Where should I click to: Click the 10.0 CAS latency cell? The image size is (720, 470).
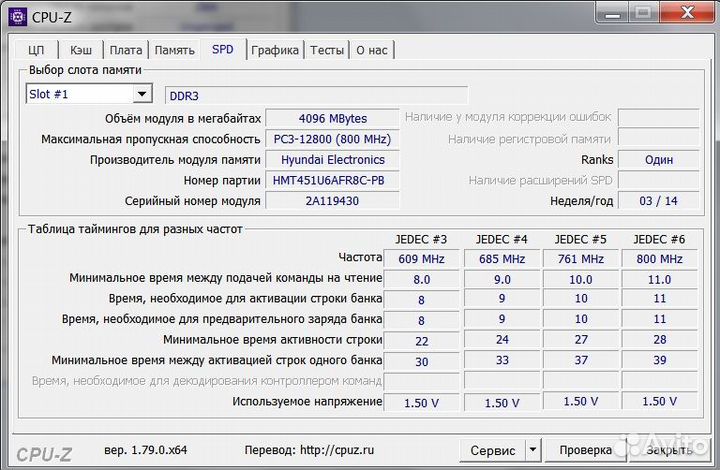point(581,280)
